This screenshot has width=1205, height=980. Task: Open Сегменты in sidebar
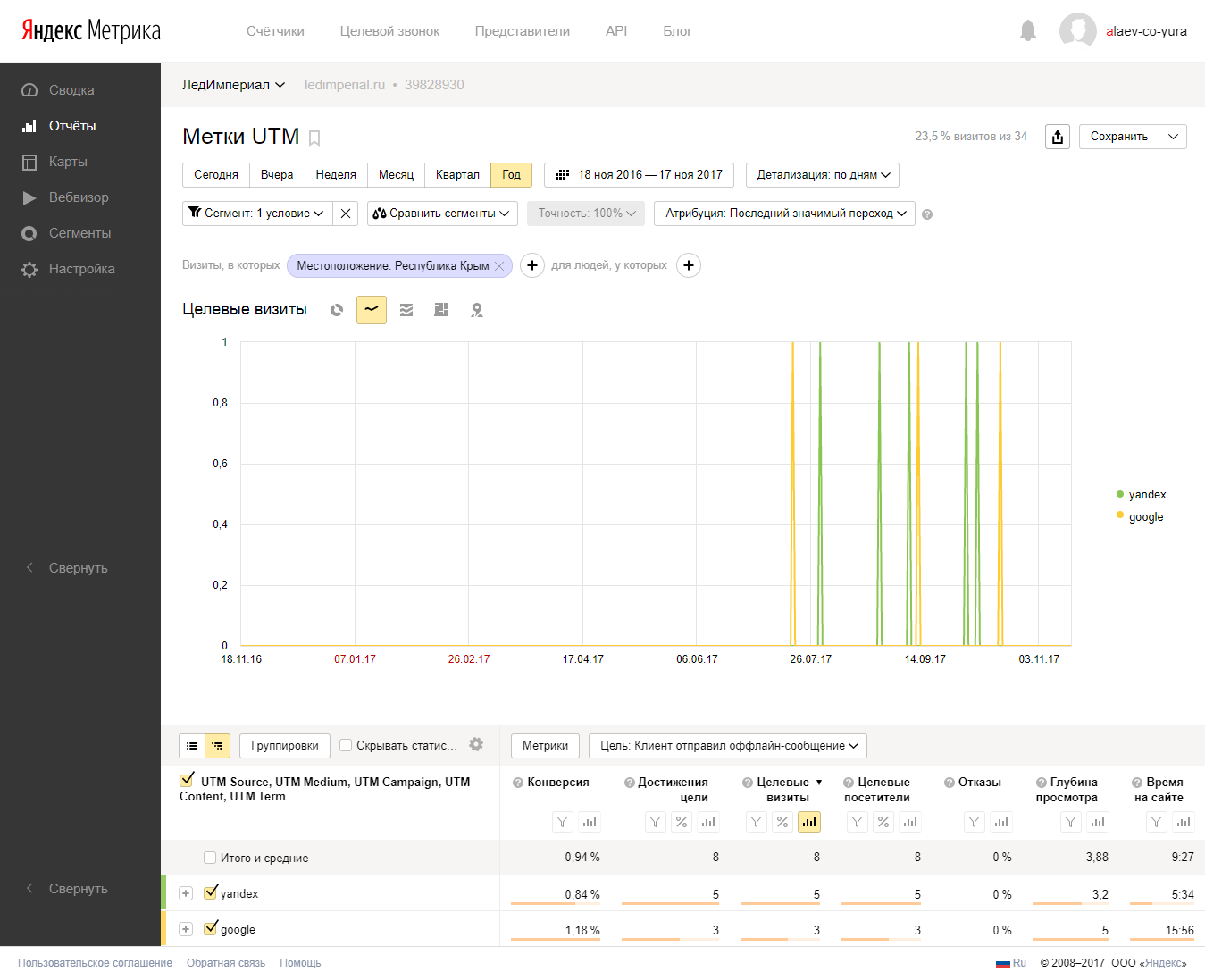tap(80, 233)
